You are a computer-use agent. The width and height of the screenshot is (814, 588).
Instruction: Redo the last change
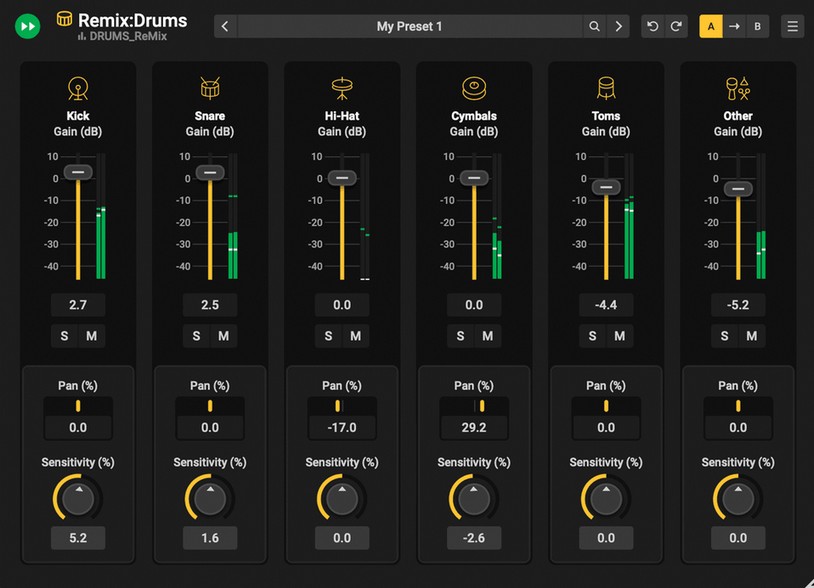[676, 26]
